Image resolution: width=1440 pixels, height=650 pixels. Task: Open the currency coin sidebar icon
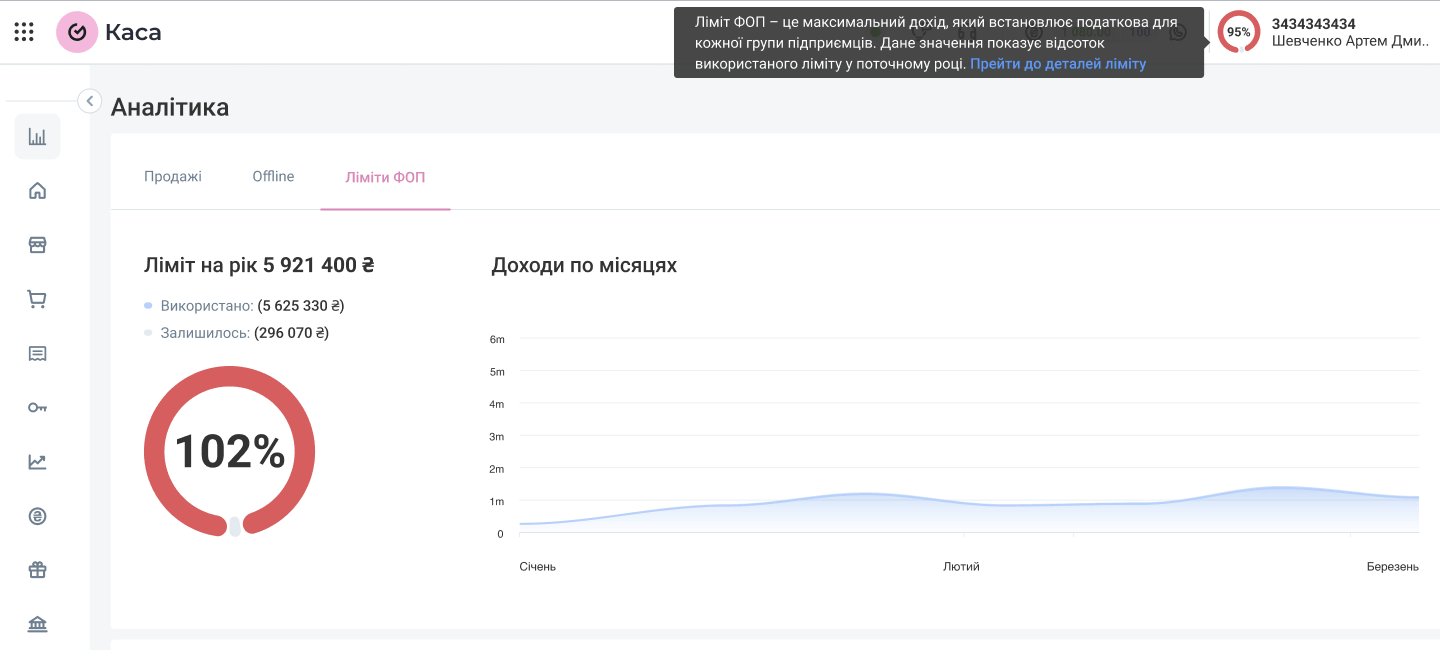point(37,516)
